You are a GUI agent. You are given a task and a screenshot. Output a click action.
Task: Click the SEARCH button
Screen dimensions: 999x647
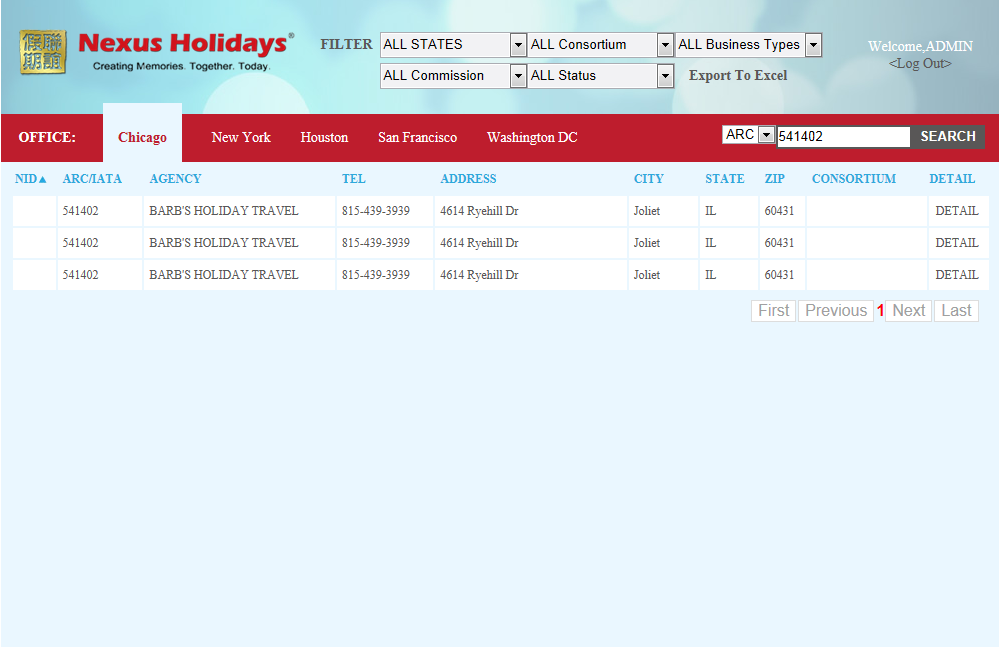point(947,136)
